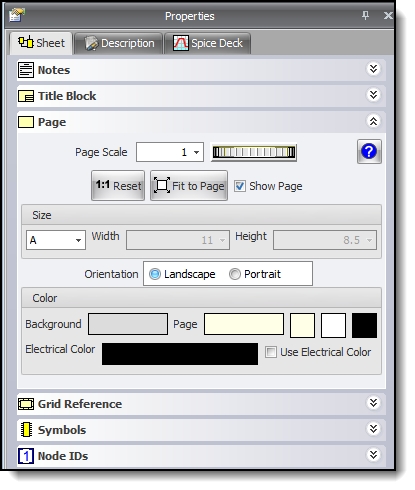Expand the Title Block section
Image resolution: width=415 pixels, height=490 pixels.
point(373,95)
